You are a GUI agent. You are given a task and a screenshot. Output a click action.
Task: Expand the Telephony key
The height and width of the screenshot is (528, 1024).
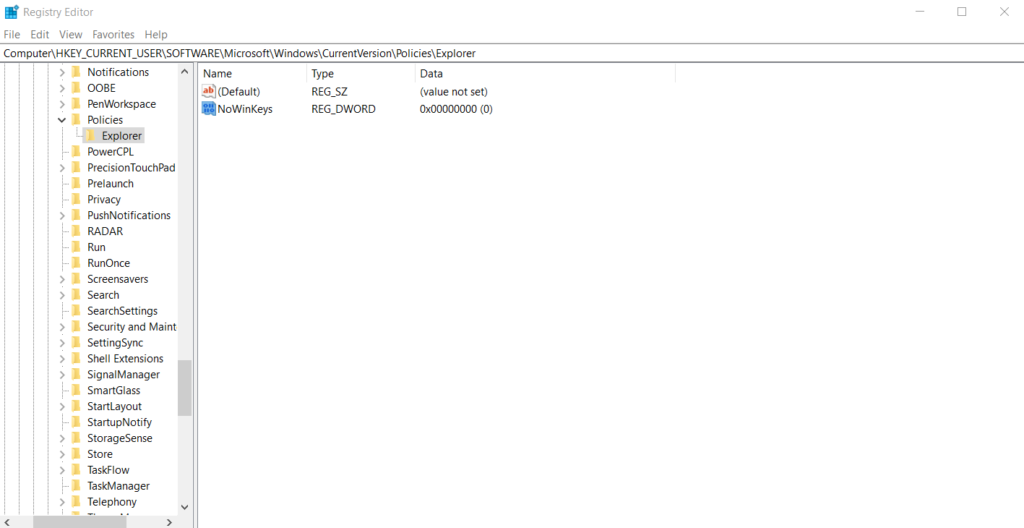62,502
